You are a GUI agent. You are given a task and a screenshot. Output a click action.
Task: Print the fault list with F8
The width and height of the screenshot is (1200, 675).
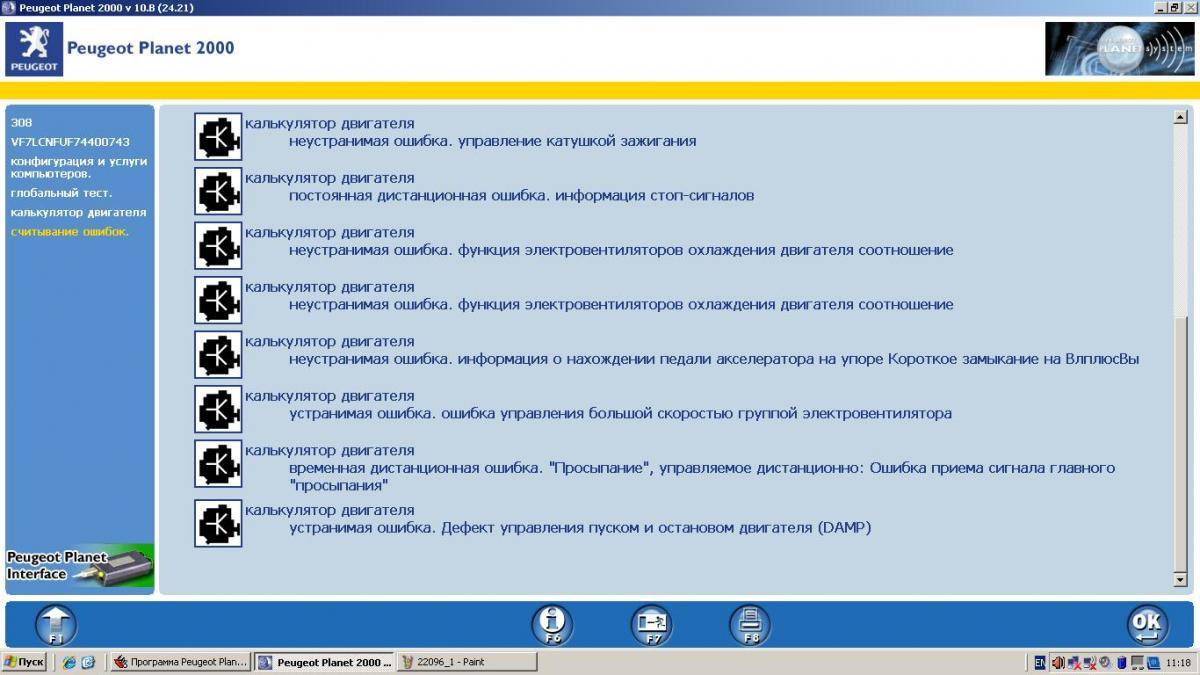tap(750, 625)
